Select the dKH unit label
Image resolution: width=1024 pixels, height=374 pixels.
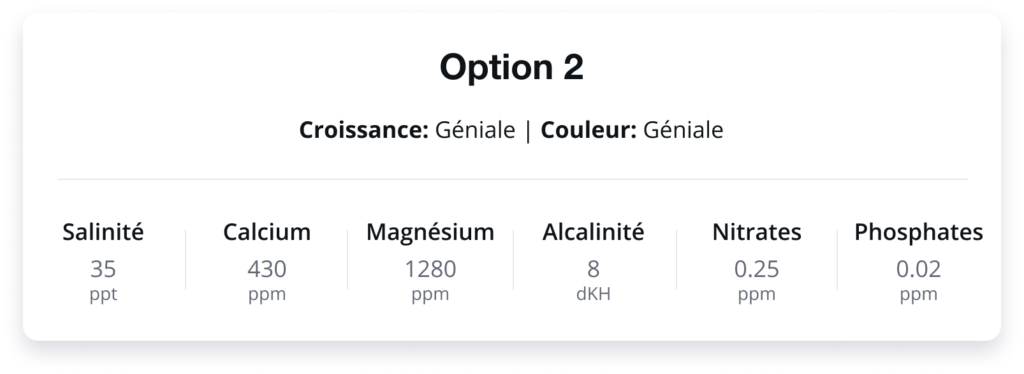point(593,294)
